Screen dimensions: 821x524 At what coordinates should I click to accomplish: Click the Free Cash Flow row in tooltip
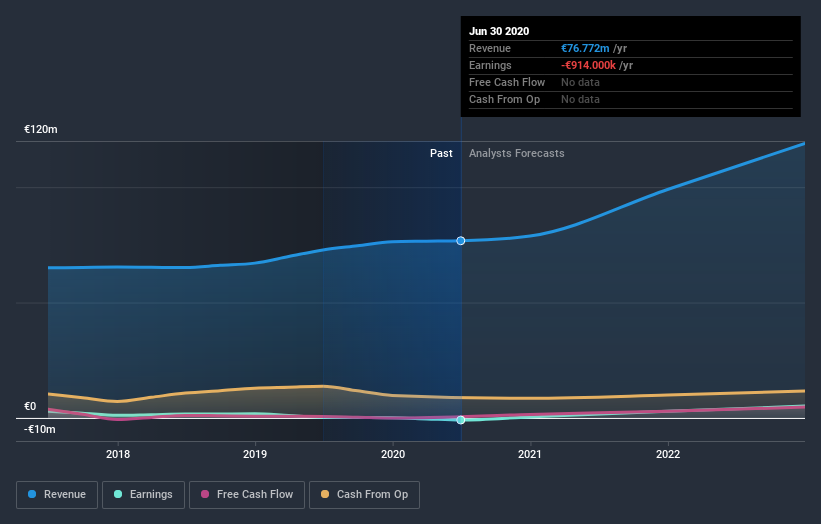[630, 82]
